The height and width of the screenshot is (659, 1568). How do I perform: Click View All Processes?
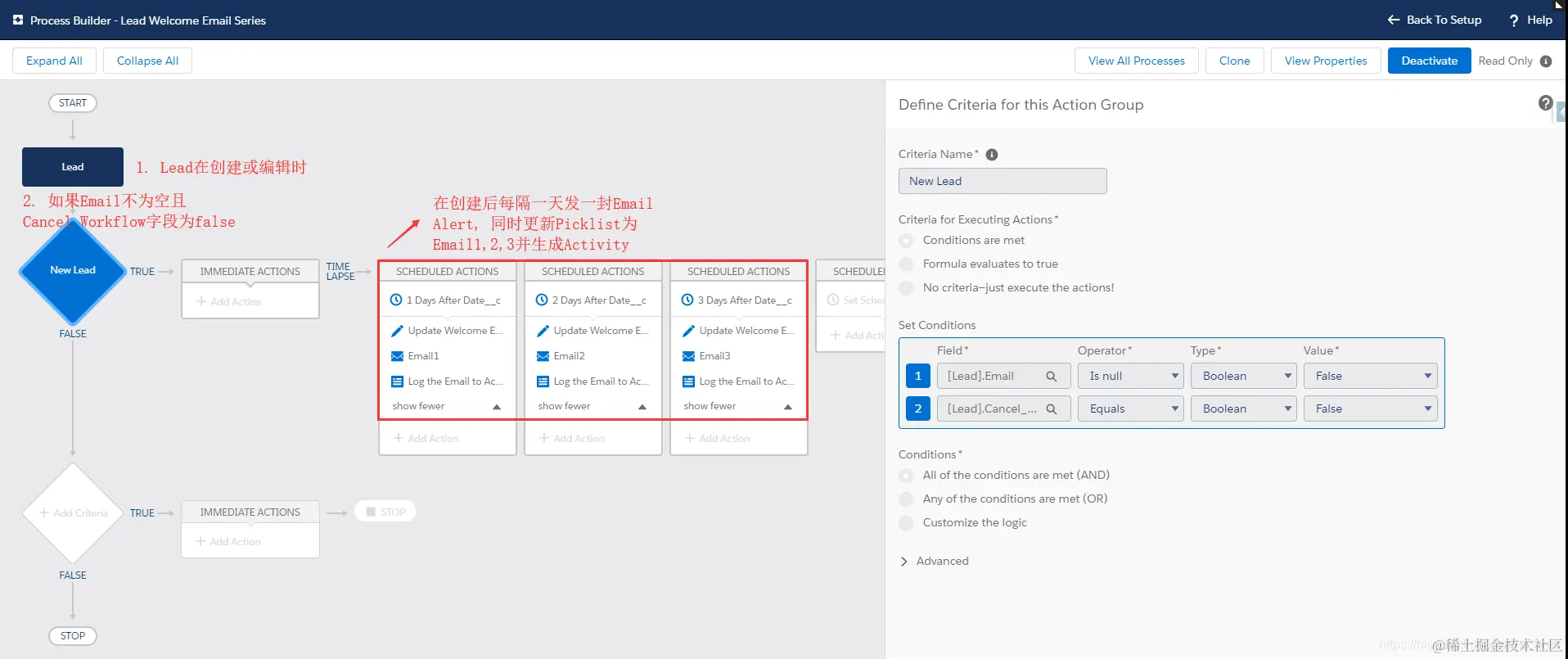(1137, 61)
